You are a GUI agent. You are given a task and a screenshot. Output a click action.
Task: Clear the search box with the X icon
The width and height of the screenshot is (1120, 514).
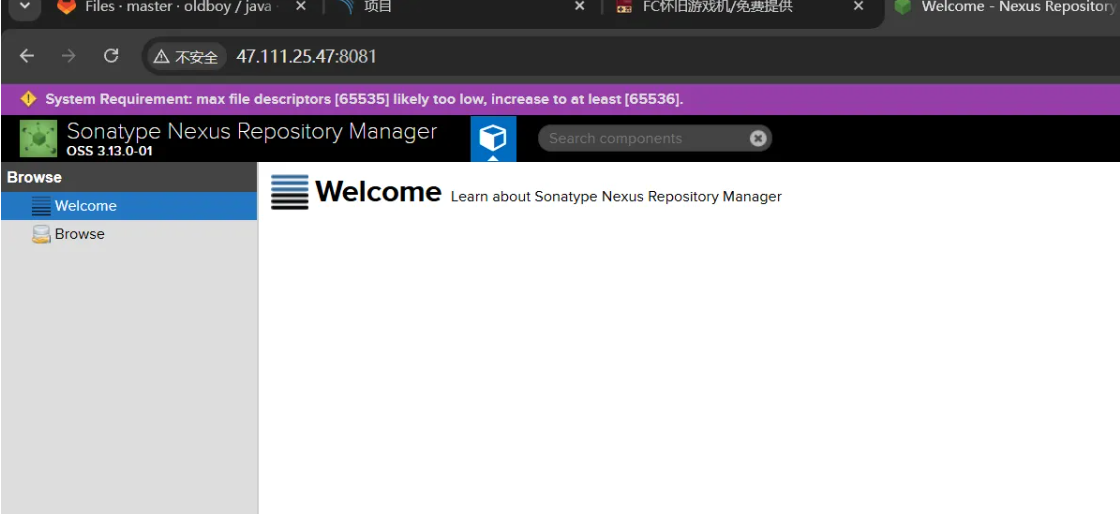[x=758, y=138]
